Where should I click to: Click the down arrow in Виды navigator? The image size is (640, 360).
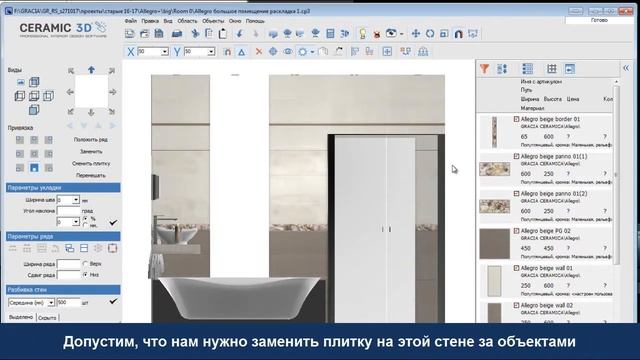[x=91, y=112]
